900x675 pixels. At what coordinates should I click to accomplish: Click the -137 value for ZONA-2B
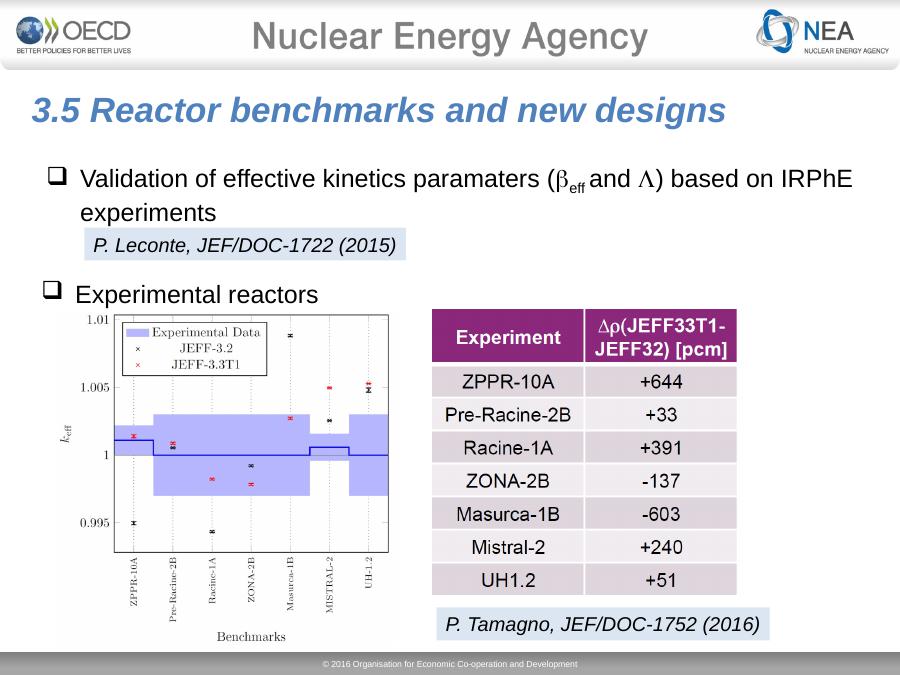(x=661, y=481)
